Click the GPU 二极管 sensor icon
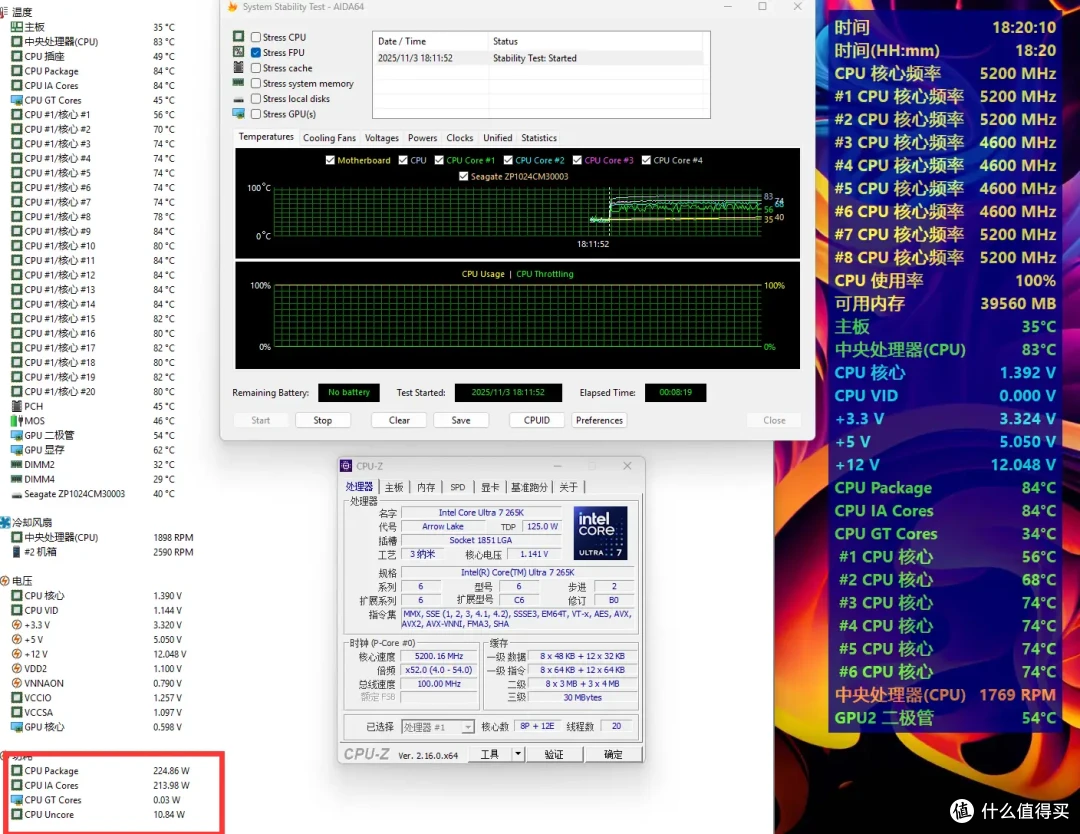Image resolution: width=1080 pixels, height=834 pixels. [17, 435]
